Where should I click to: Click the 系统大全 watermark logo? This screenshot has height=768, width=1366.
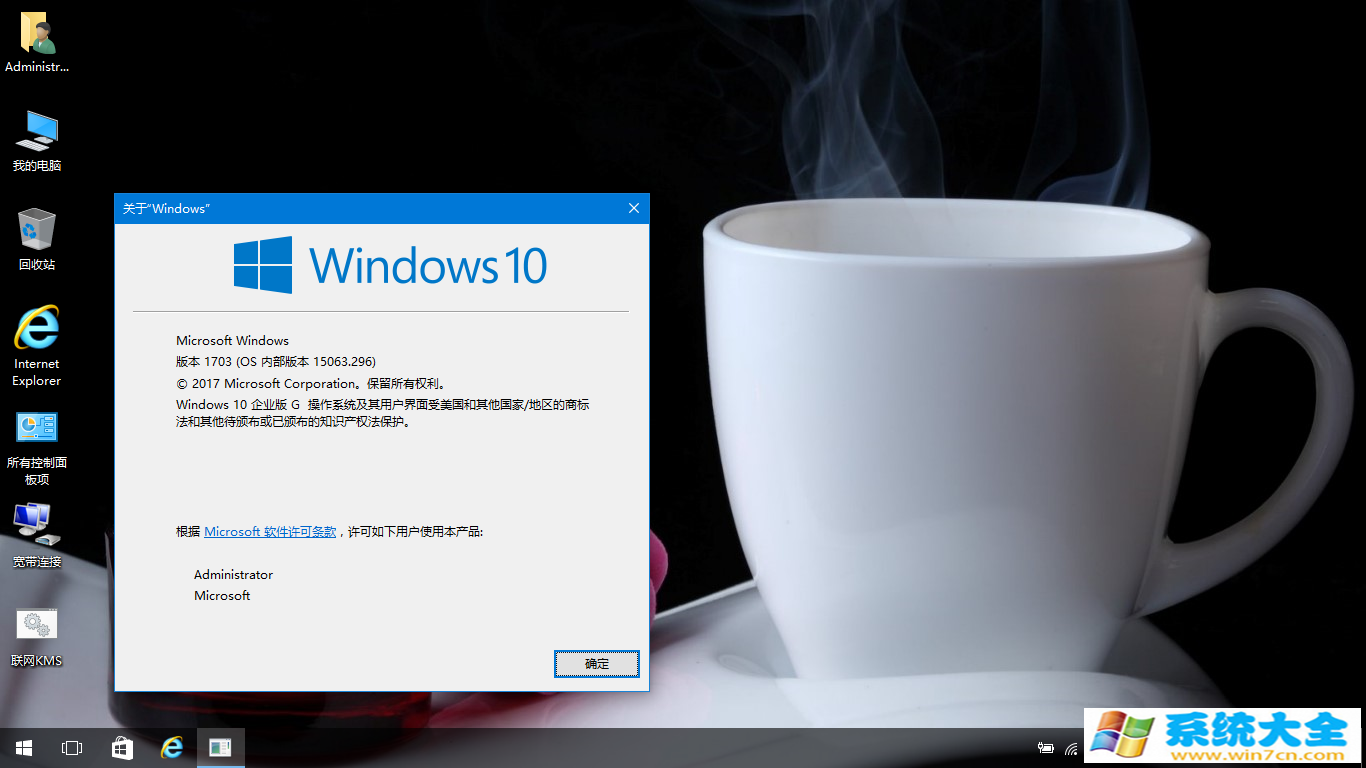tap(1222, 736)
